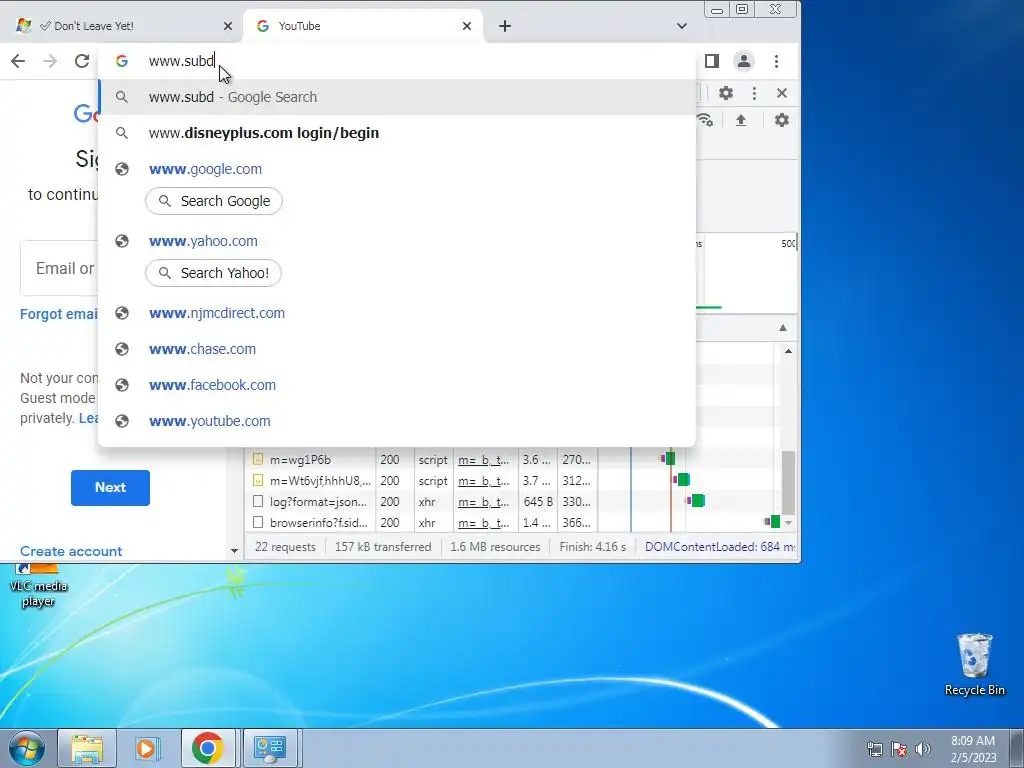Click page scroll down arrow near Create account
The height and width of the screenshot is (768, 1024).
(234, 551)
